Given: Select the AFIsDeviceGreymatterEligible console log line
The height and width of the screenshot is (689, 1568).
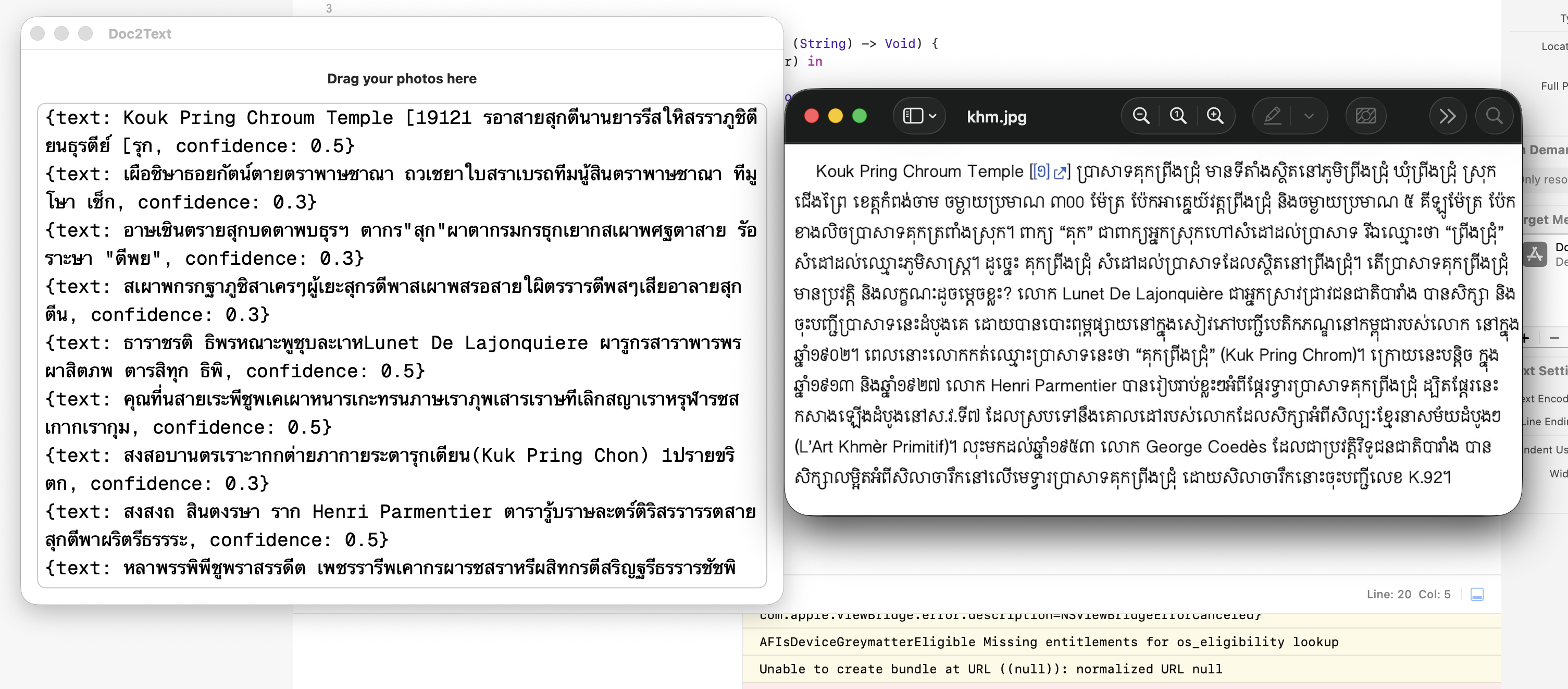Looking at the screenshot, I should 1048,642.
